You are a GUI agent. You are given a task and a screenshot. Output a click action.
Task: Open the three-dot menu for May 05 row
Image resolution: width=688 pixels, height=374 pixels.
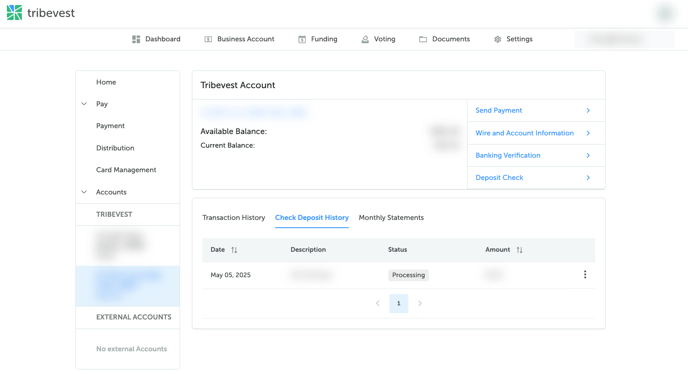[x=585, y=274]
